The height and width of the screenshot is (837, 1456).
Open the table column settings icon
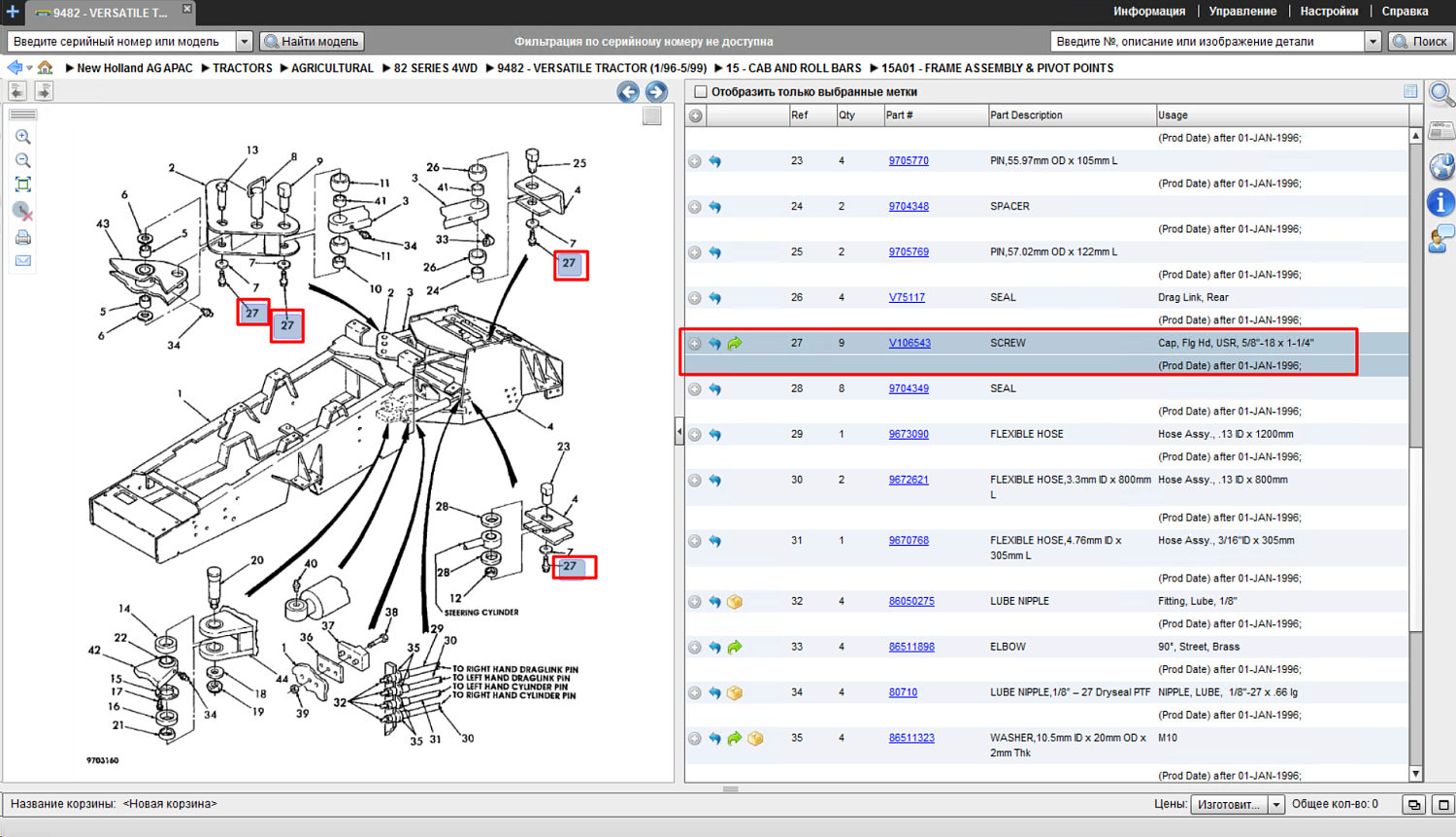coord(1410,91)
